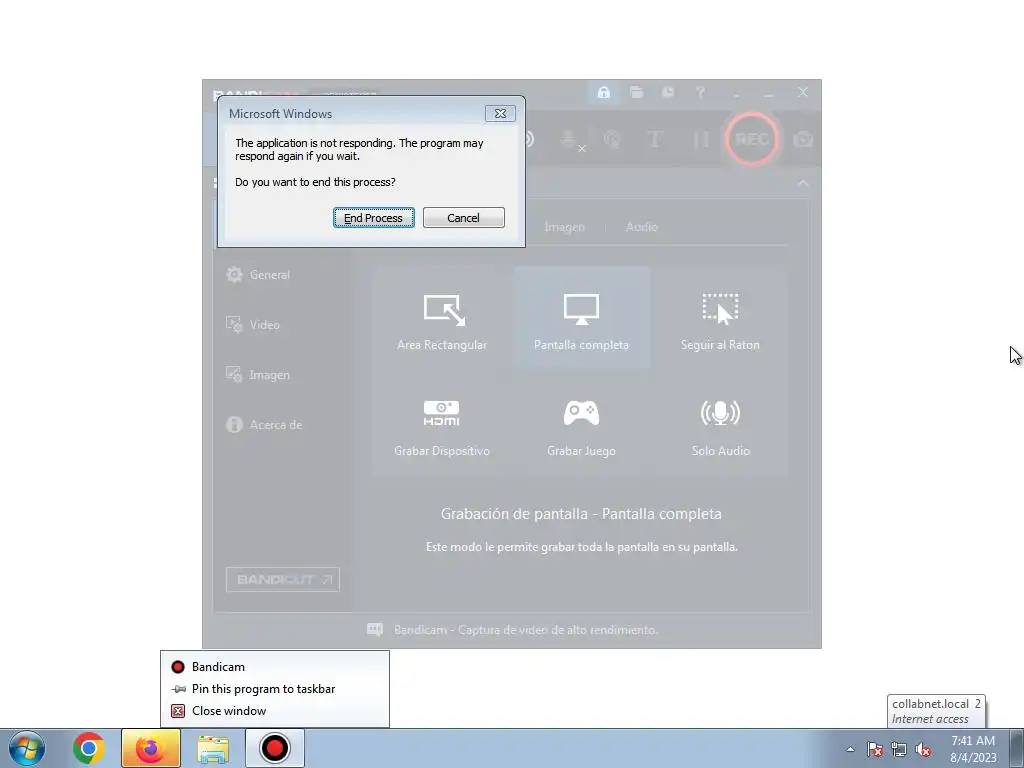This screenshot has width=1024, height=768.
Task: Click End Process in the dialog
Action: [x=374, y=217]
